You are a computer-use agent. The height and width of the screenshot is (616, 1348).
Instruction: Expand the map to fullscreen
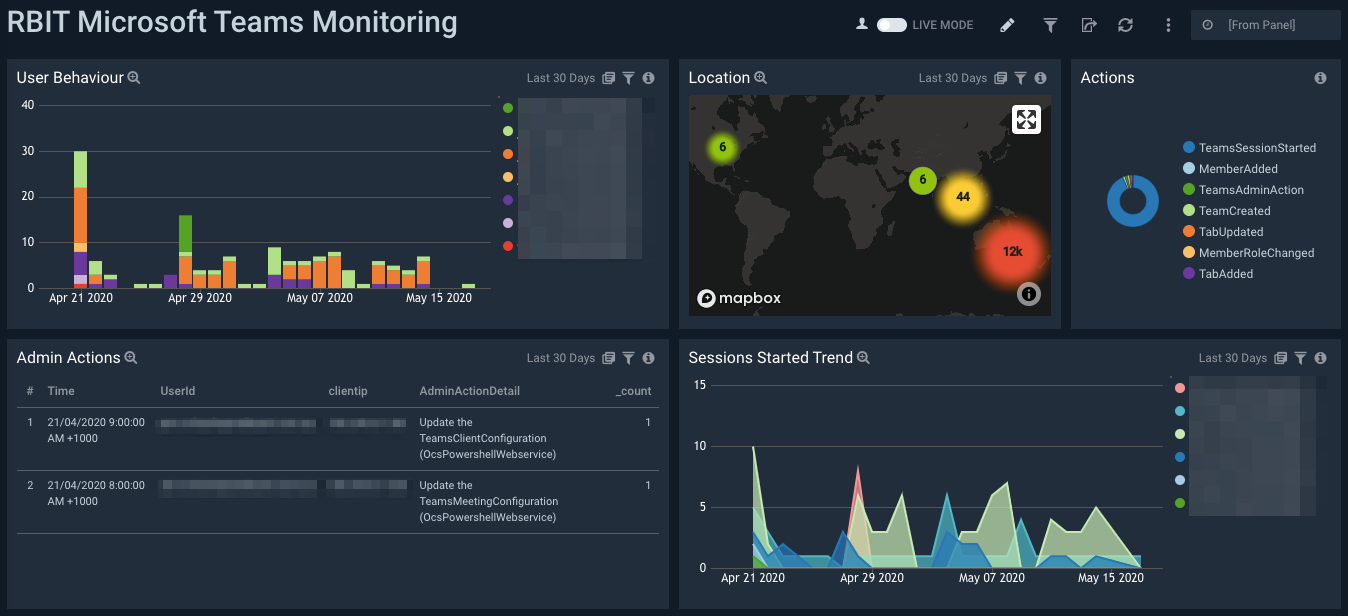(1026, 119)
